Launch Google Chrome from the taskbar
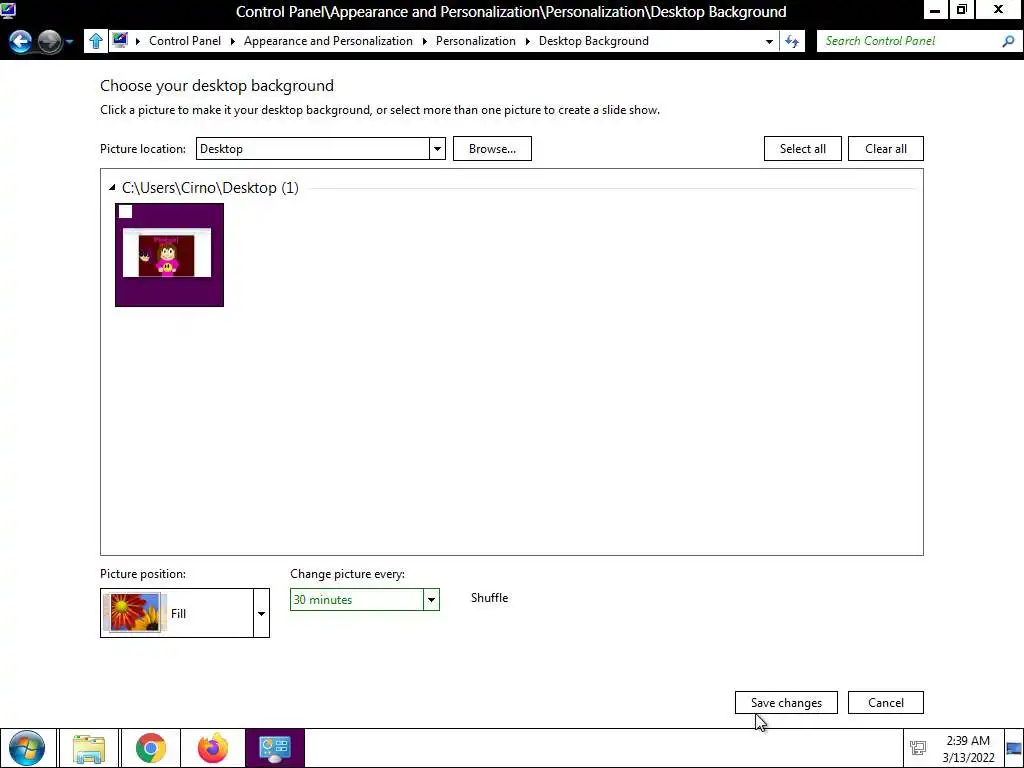 pos(151,748)
